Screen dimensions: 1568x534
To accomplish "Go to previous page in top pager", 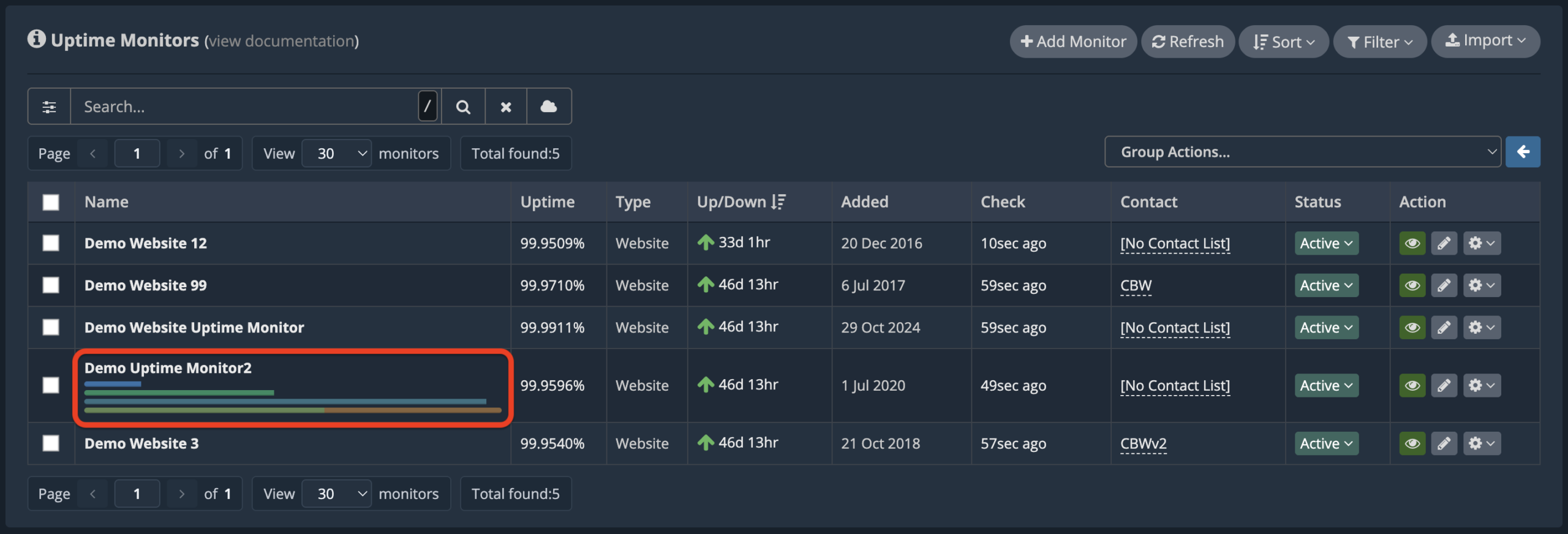I will (x=93, y=153).
